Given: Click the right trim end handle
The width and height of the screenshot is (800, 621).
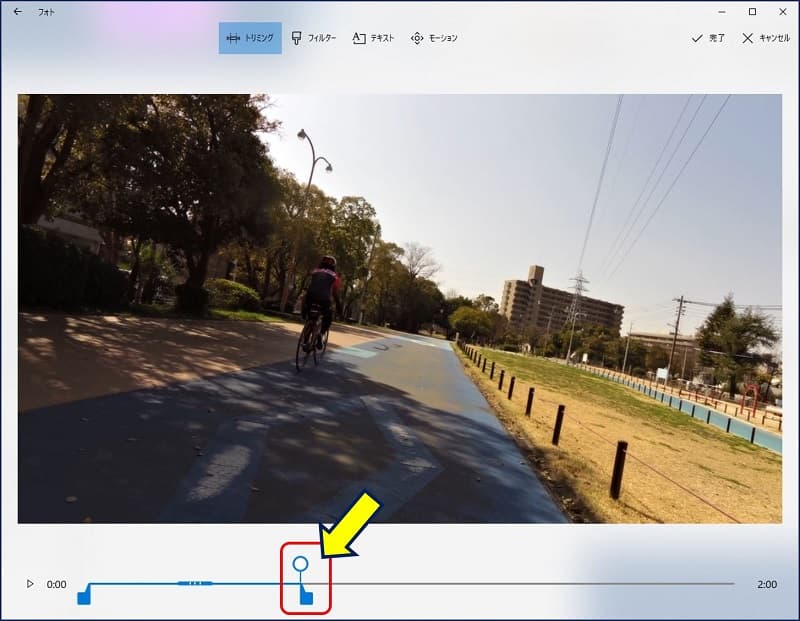Looking at the screenshot, I should [x=307, y=598].
